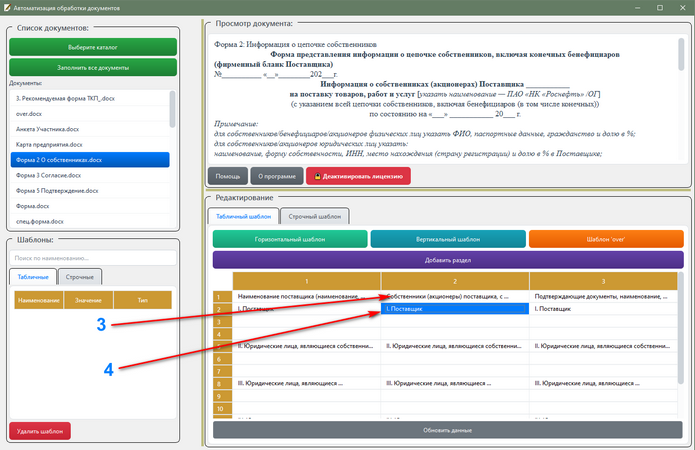The image size is (695, 450).
Task: Click the application icon in title bar
Action: point(7,8)
